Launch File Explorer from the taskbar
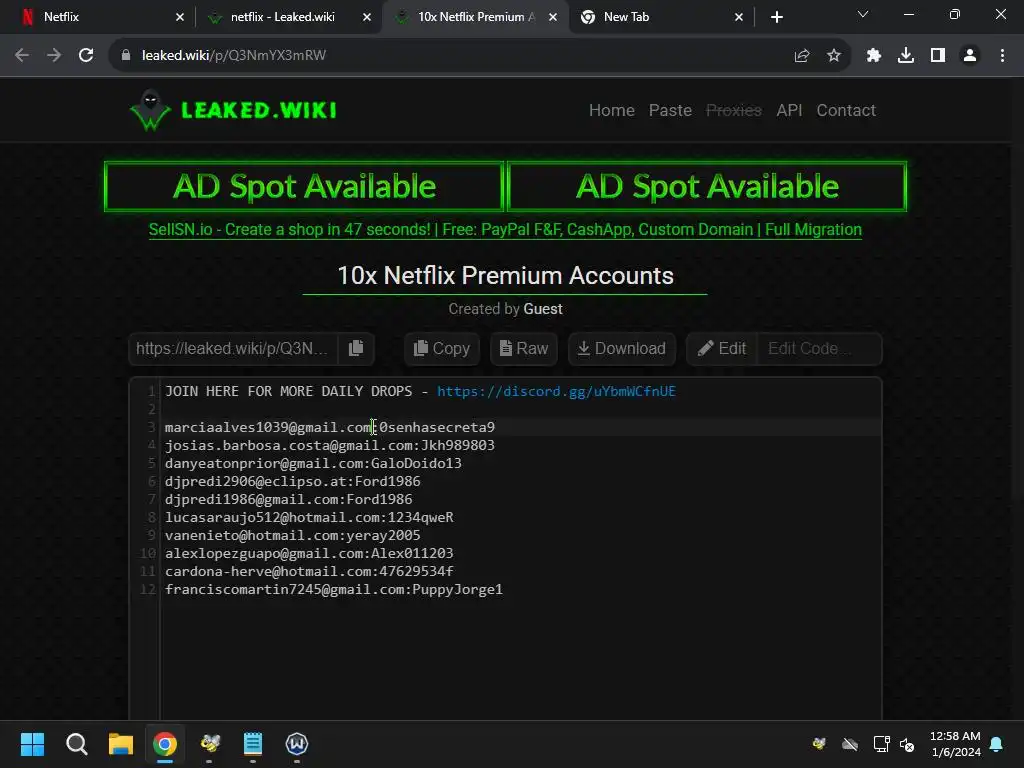 click(x=121, y=744)
